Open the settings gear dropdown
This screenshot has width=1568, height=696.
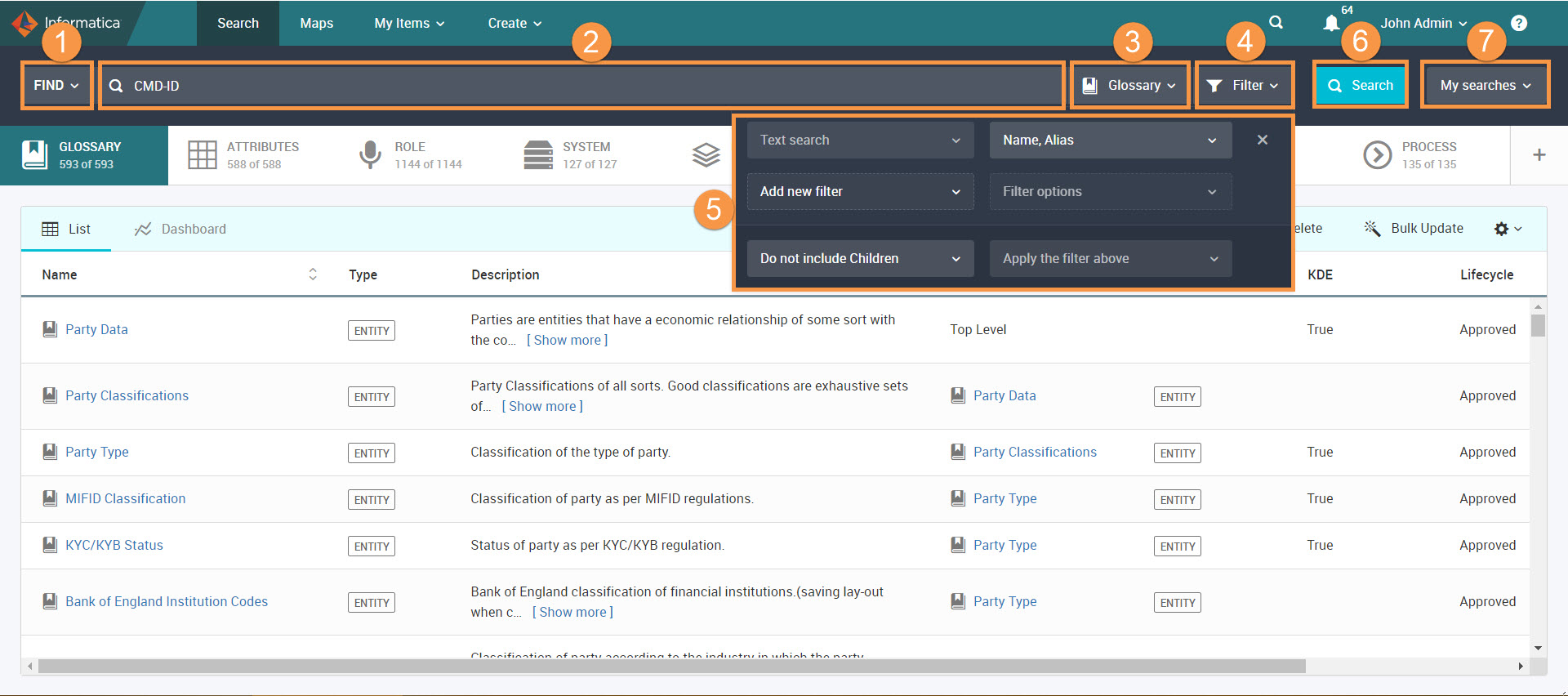1508,229
